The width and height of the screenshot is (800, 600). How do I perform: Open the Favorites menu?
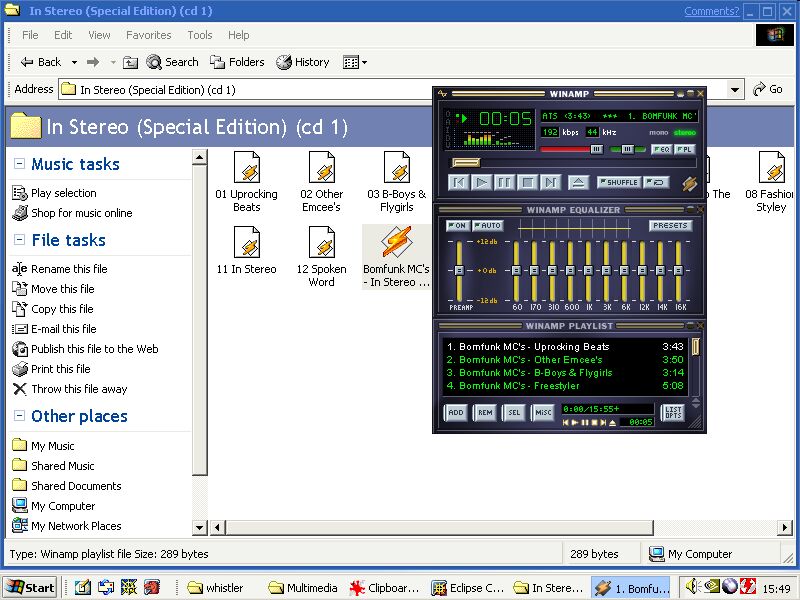148,35
